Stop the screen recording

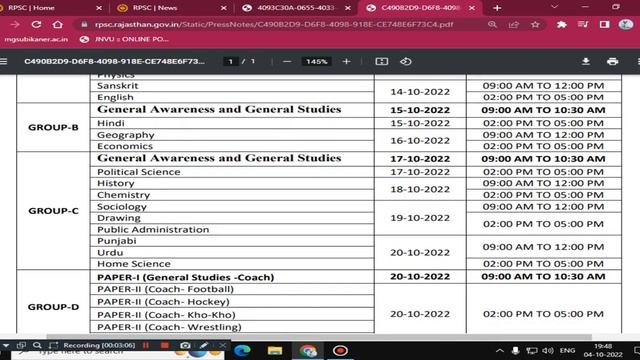coord(165,345)
